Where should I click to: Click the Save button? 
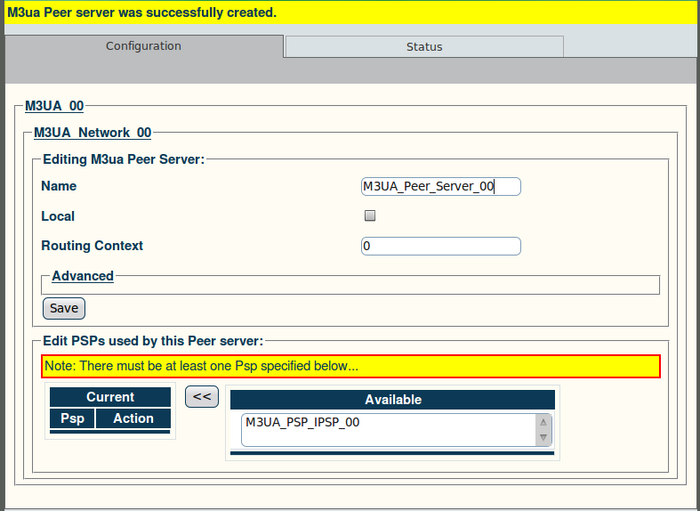click(x=64, y=308)
